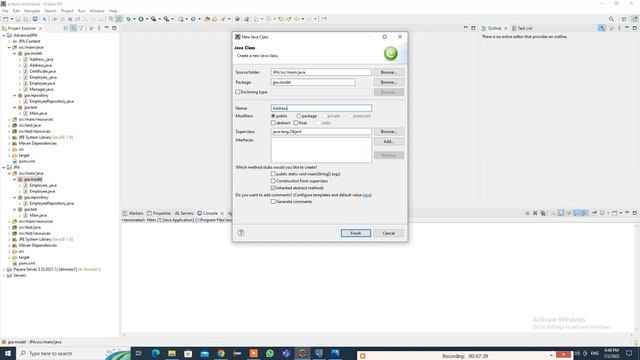Click the New toolbar icon
Image resolution: width=640 pixels, height=360 pixels.
point(6,19)
